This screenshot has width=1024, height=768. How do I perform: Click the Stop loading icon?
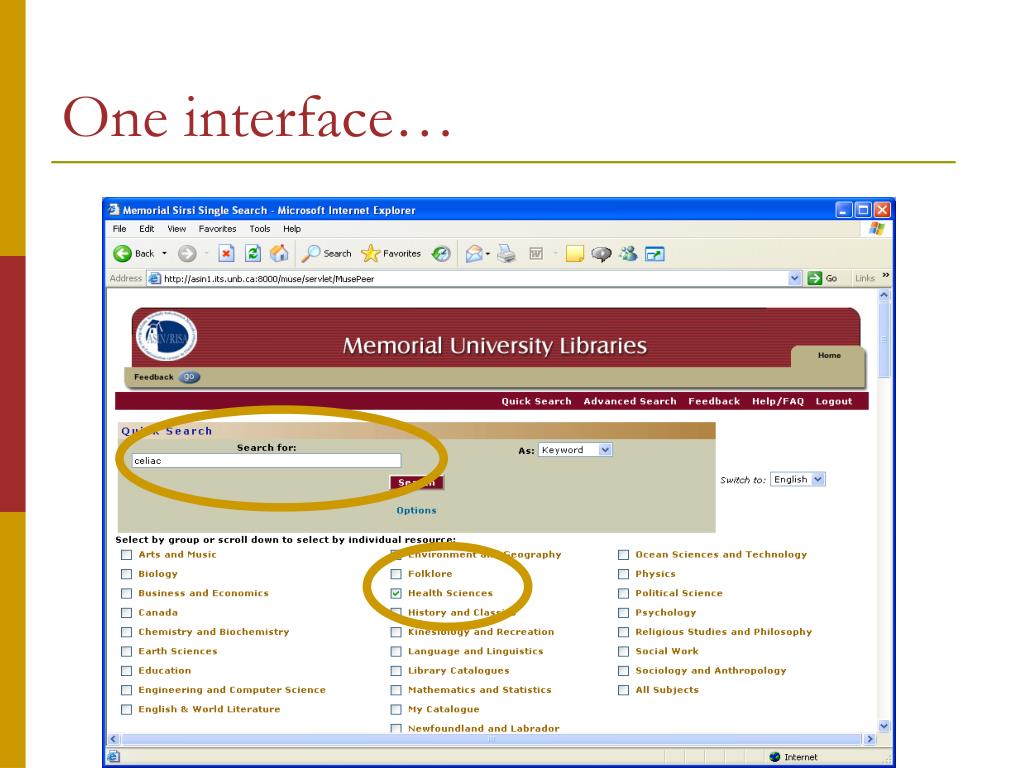pos(226,253)
